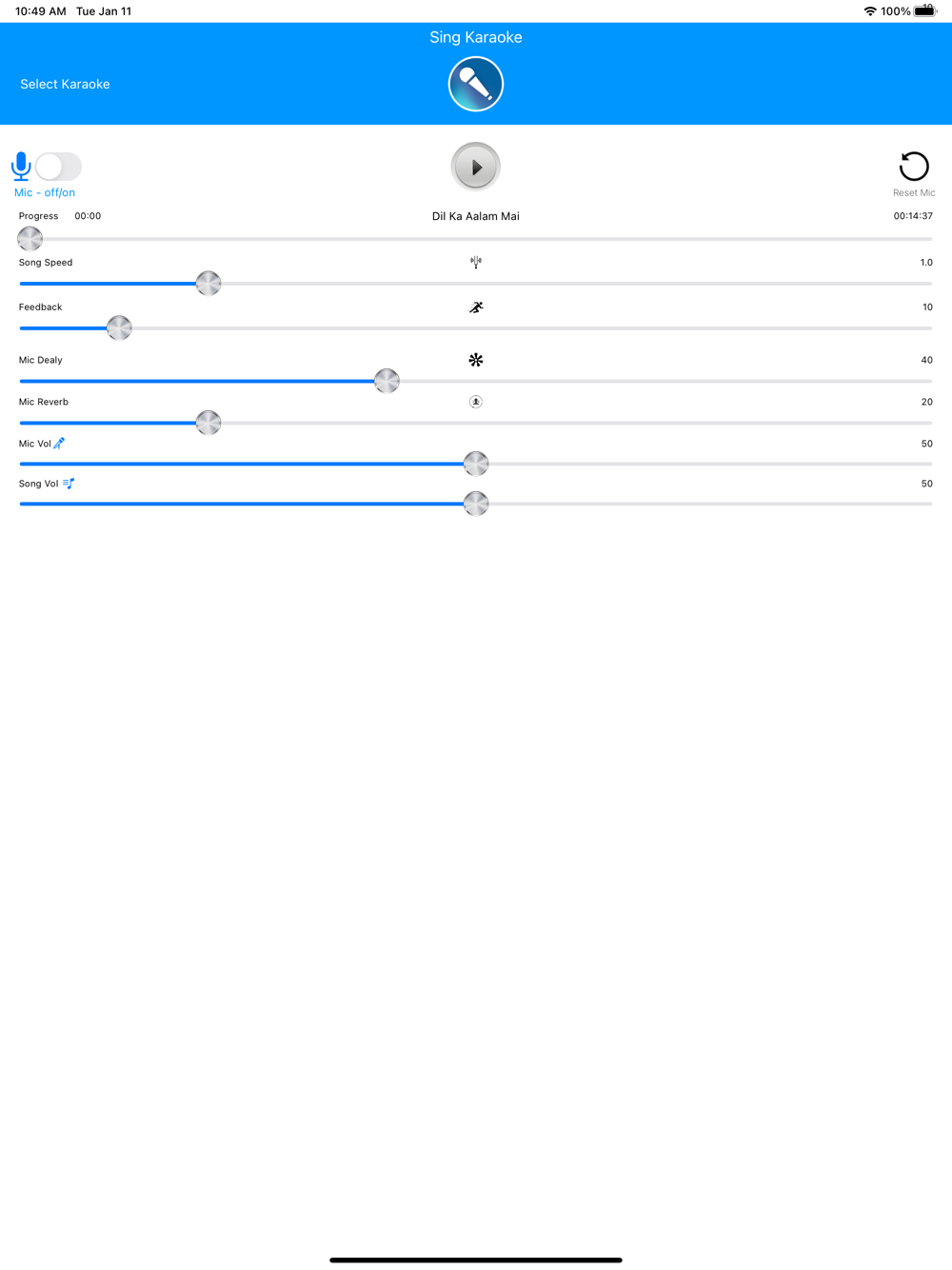Tap the microphone logo in header

click(476, 84)
